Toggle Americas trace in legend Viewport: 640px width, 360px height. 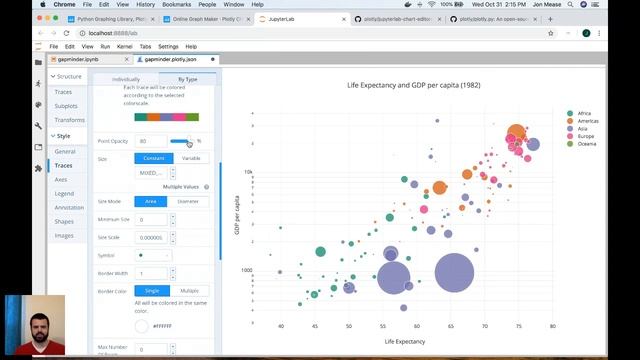point(583,121)
